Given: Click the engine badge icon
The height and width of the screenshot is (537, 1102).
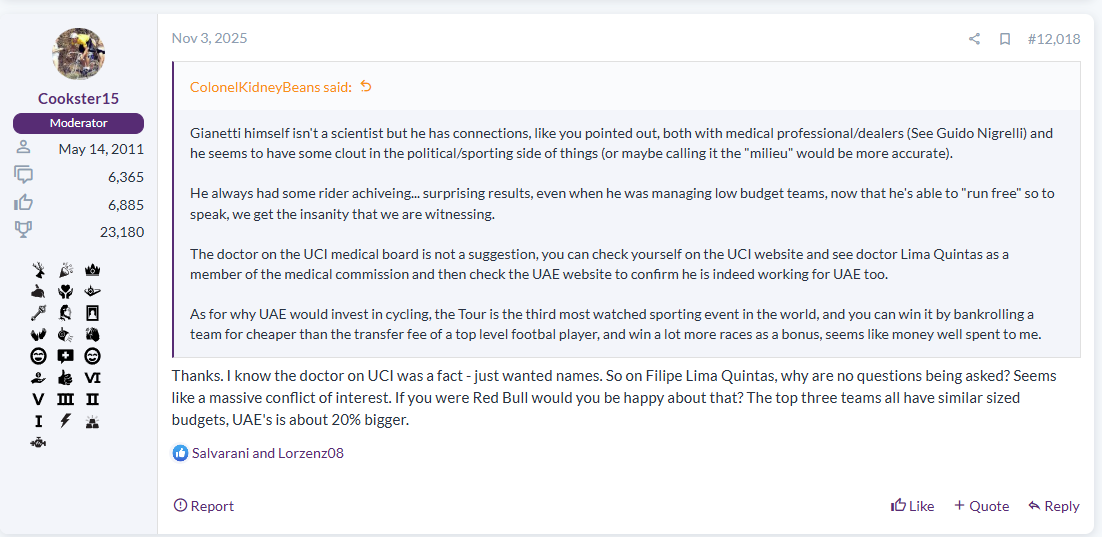Looking at the screenshot, I should (x=39, y=441).
